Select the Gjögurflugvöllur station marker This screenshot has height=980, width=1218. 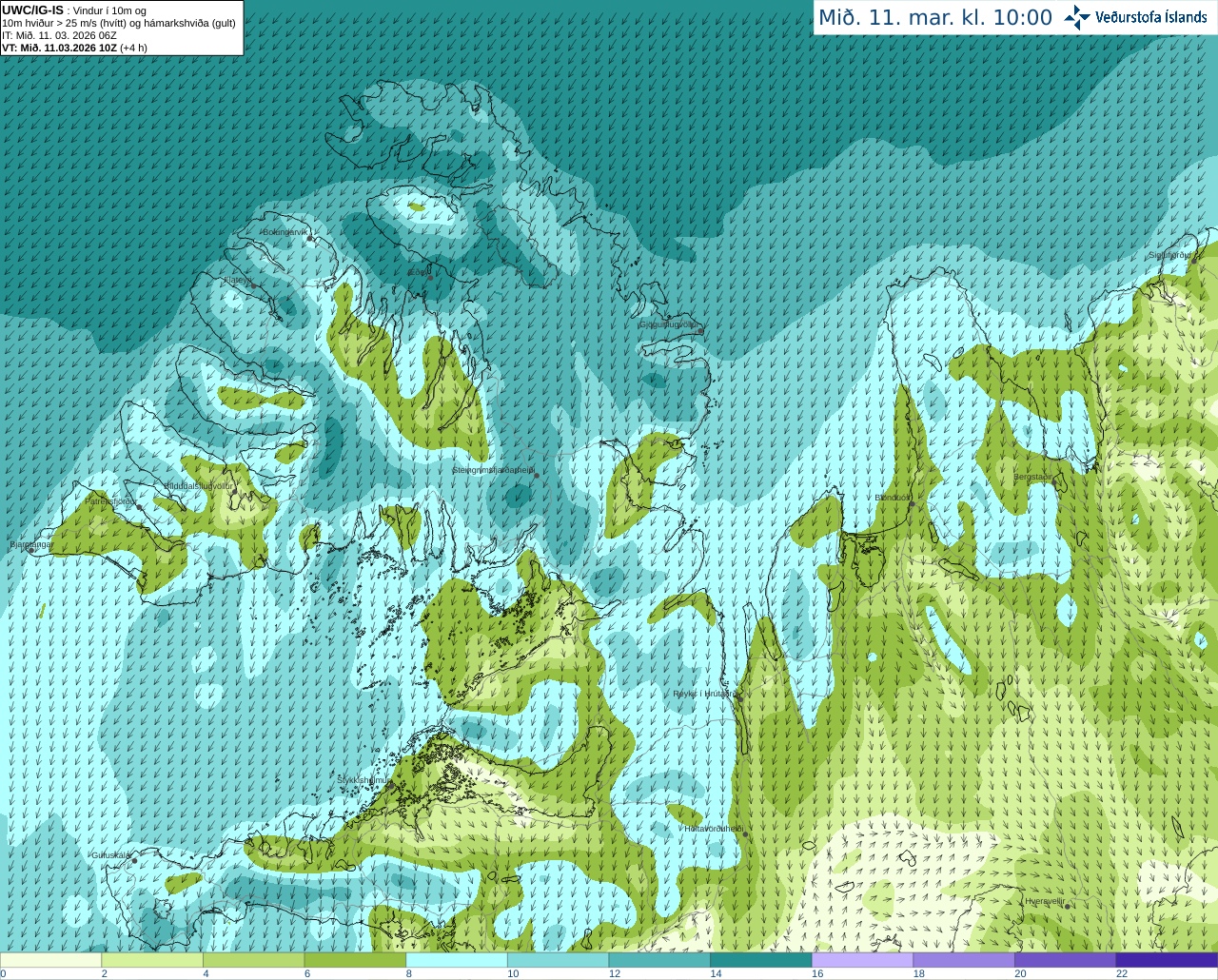coord(700,330)
